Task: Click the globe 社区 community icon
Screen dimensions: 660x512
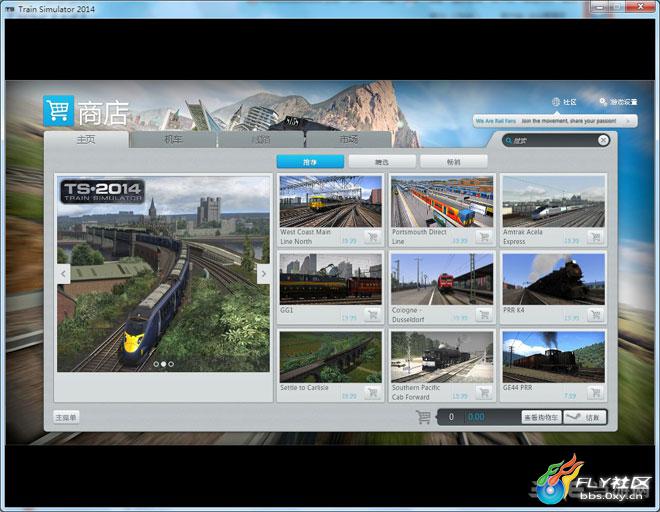Action: click(556, 101)
